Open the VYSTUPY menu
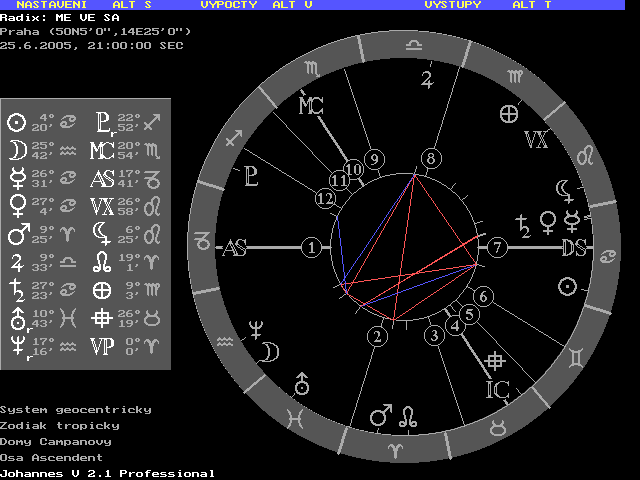The image size is (640, 480). click(452, 5)
